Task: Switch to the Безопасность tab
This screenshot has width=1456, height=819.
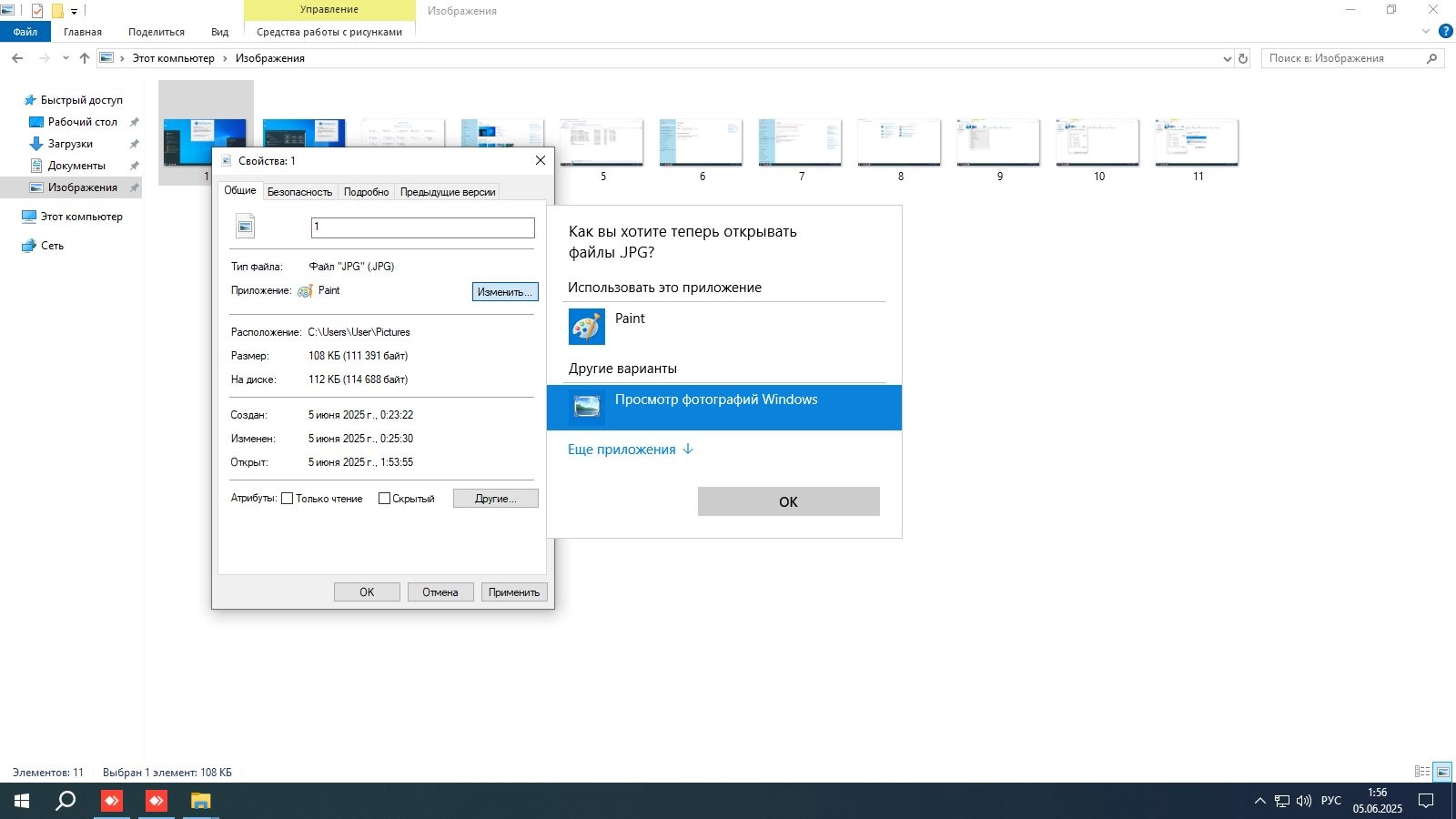Action: pyautogui.click(x=299, y=192)
